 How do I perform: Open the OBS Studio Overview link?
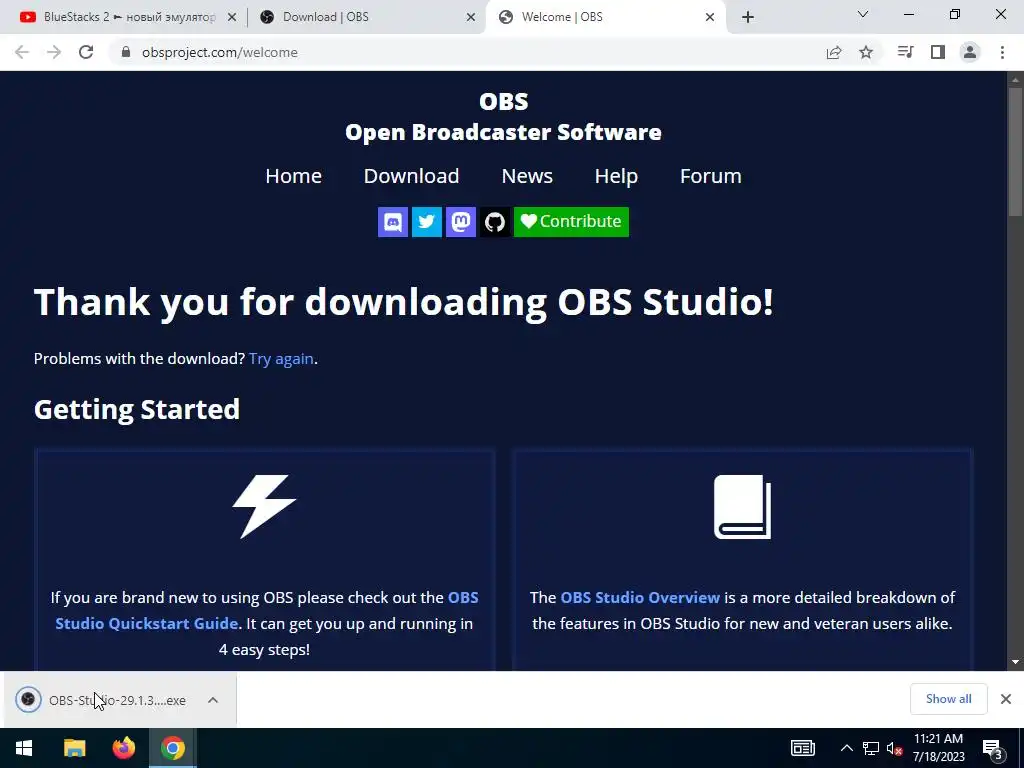pyautogui.click(x=640, y=598)
